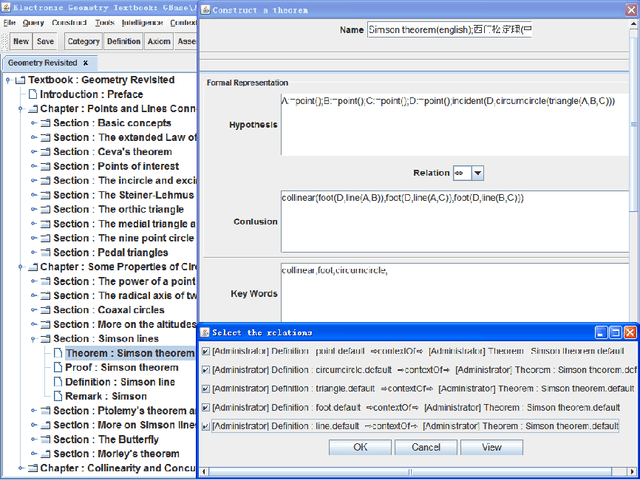Click the Definition toolbar button

click(x=123, y=41)
